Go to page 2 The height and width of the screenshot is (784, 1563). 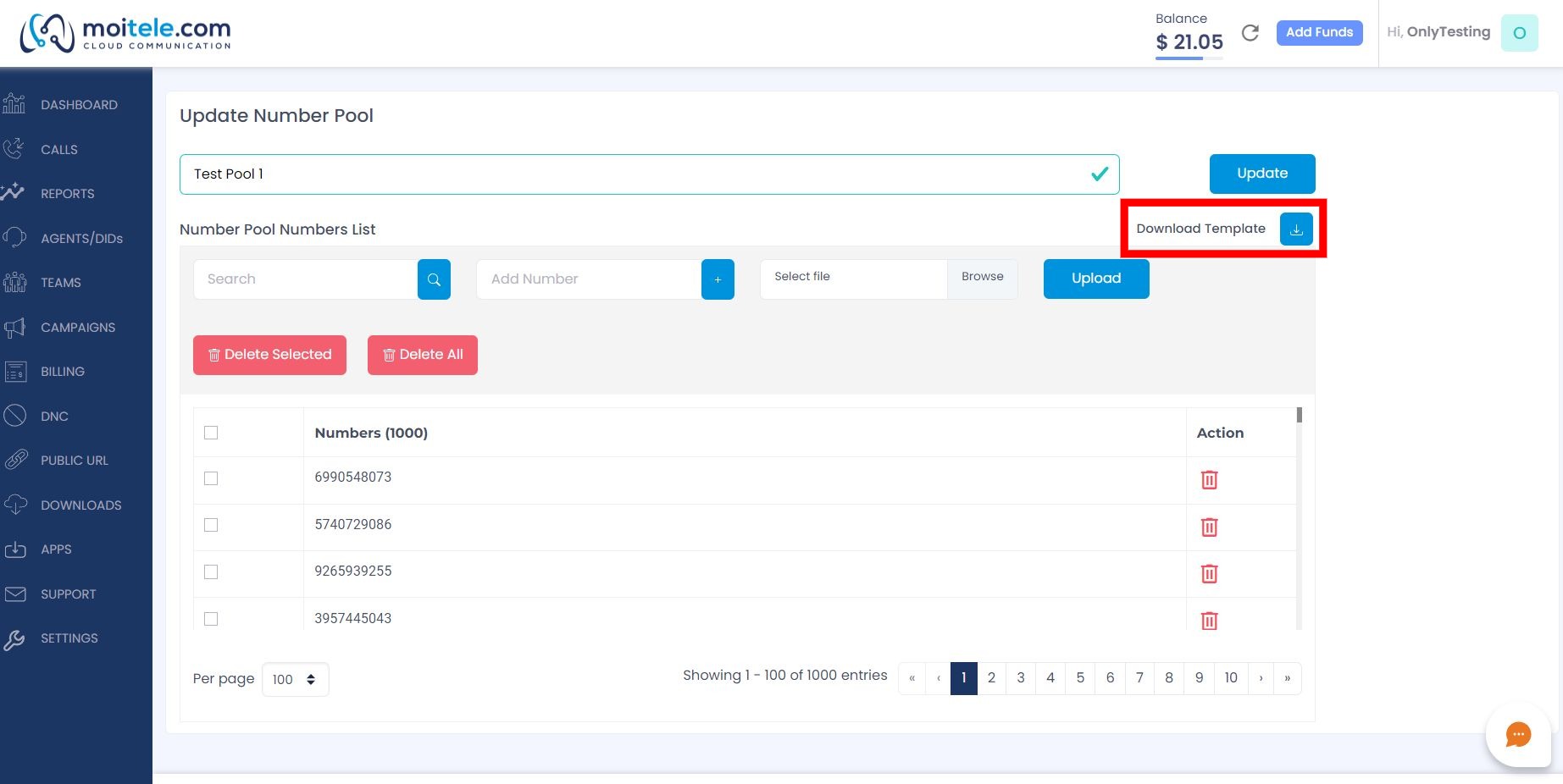pyautogui.click(x=991, y=678)
